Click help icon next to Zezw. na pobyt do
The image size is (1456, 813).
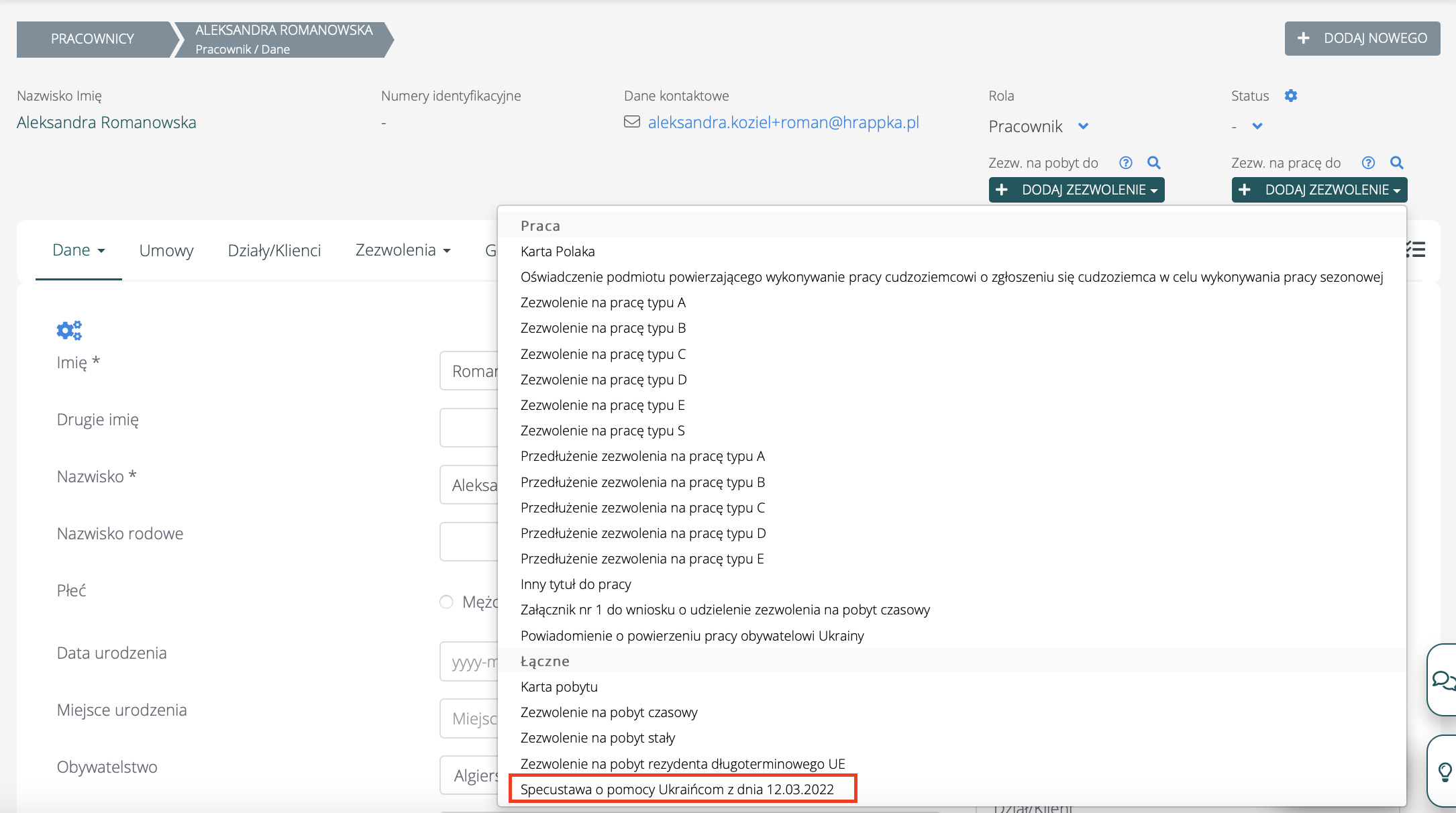[x=1126, y=163]
